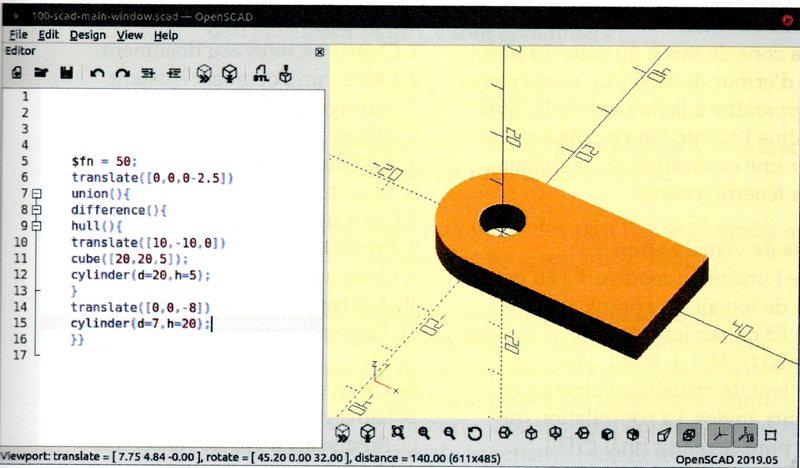Collapse the hull() fold marker on line 9
Screen dimensions: 800x468
point(37,226)
